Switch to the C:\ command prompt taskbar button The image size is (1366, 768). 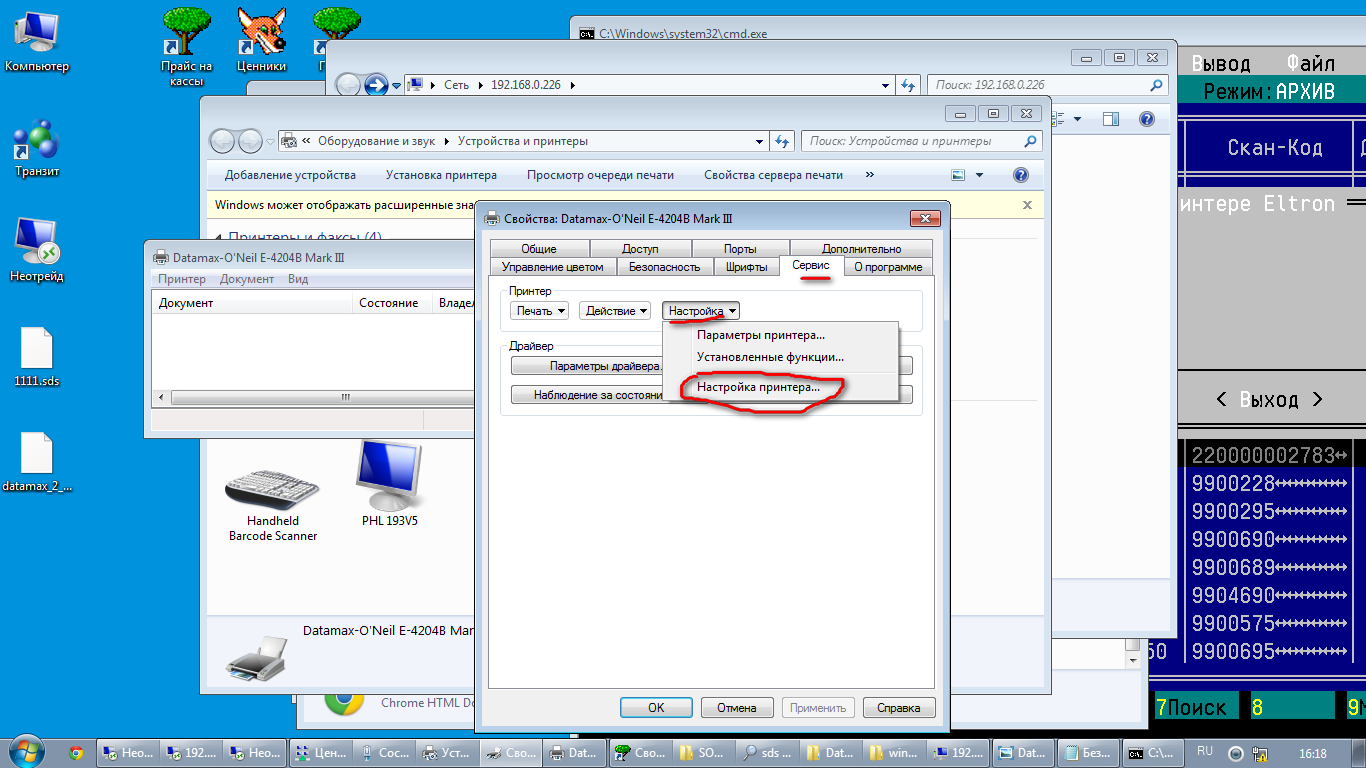(x=1152, y=753)
